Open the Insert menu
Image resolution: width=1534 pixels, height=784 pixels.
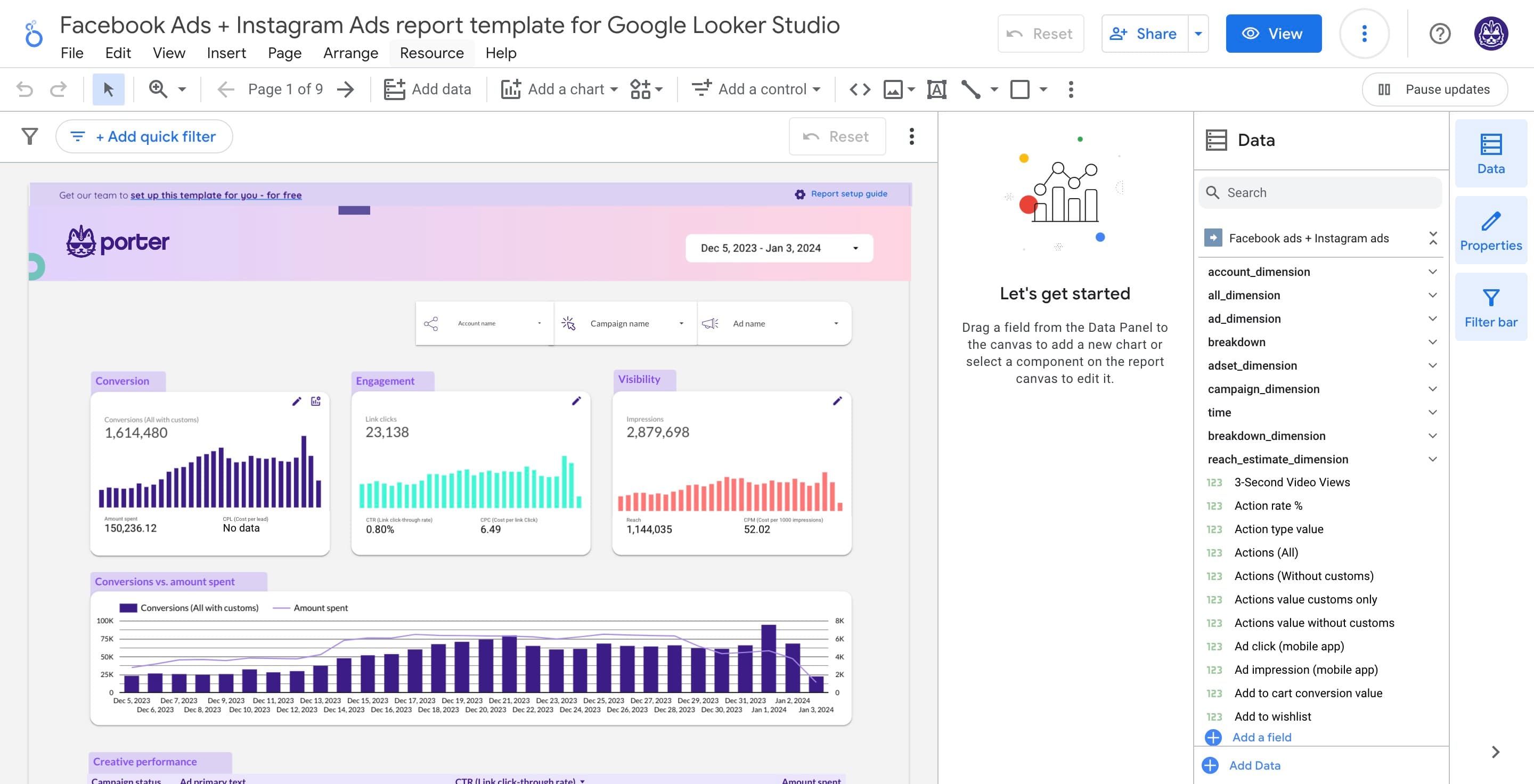[226, 53]
